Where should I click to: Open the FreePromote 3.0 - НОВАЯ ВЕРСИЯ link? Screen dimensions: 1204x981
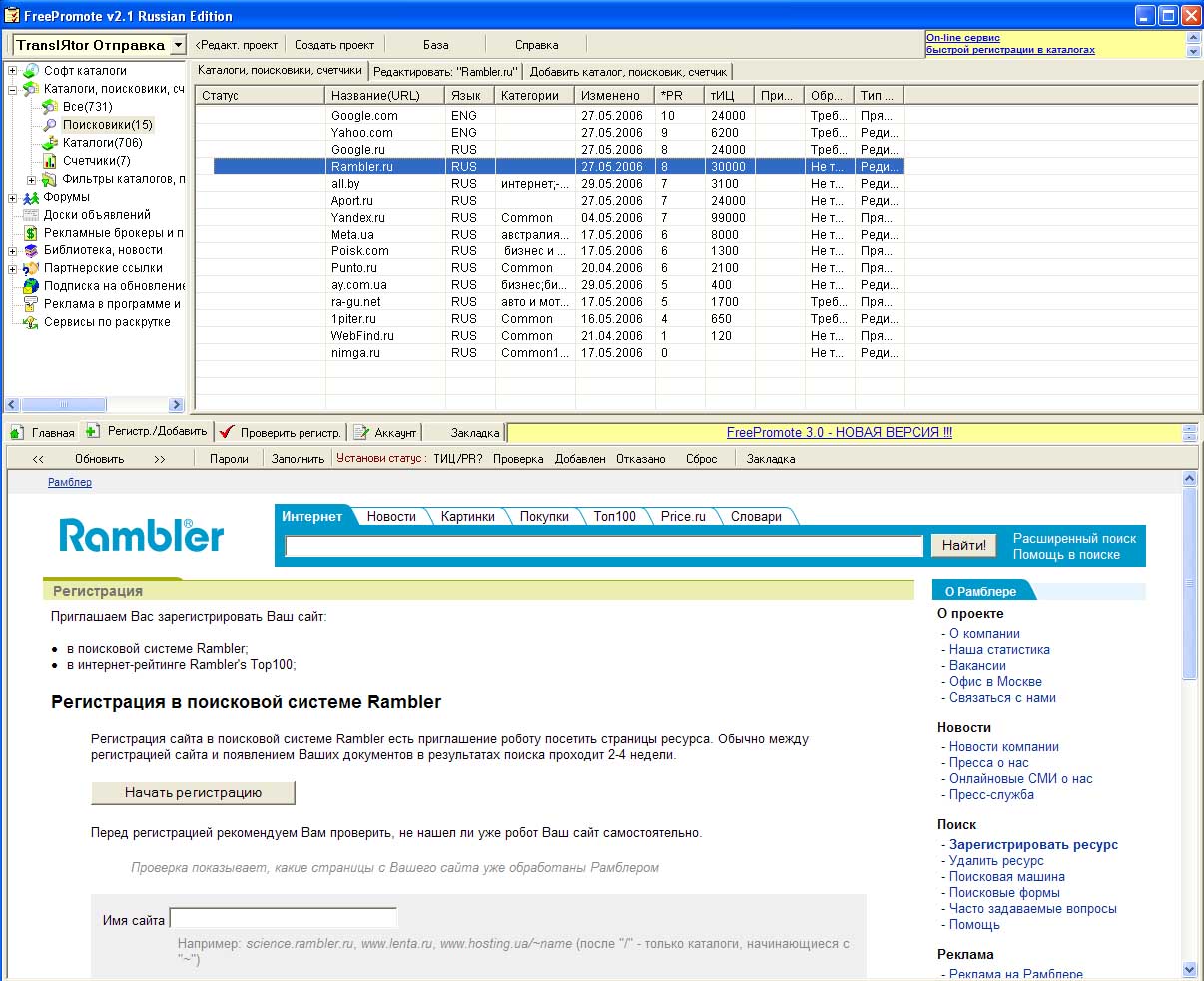[839, 432]
